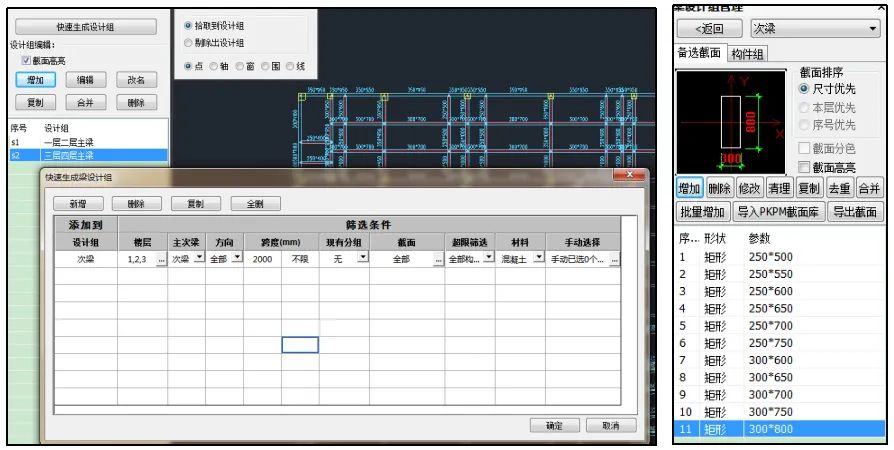The image size is (894, 450).
Task: Close the 快速生成梁设计组 dialog
Action: pos(629,175)
